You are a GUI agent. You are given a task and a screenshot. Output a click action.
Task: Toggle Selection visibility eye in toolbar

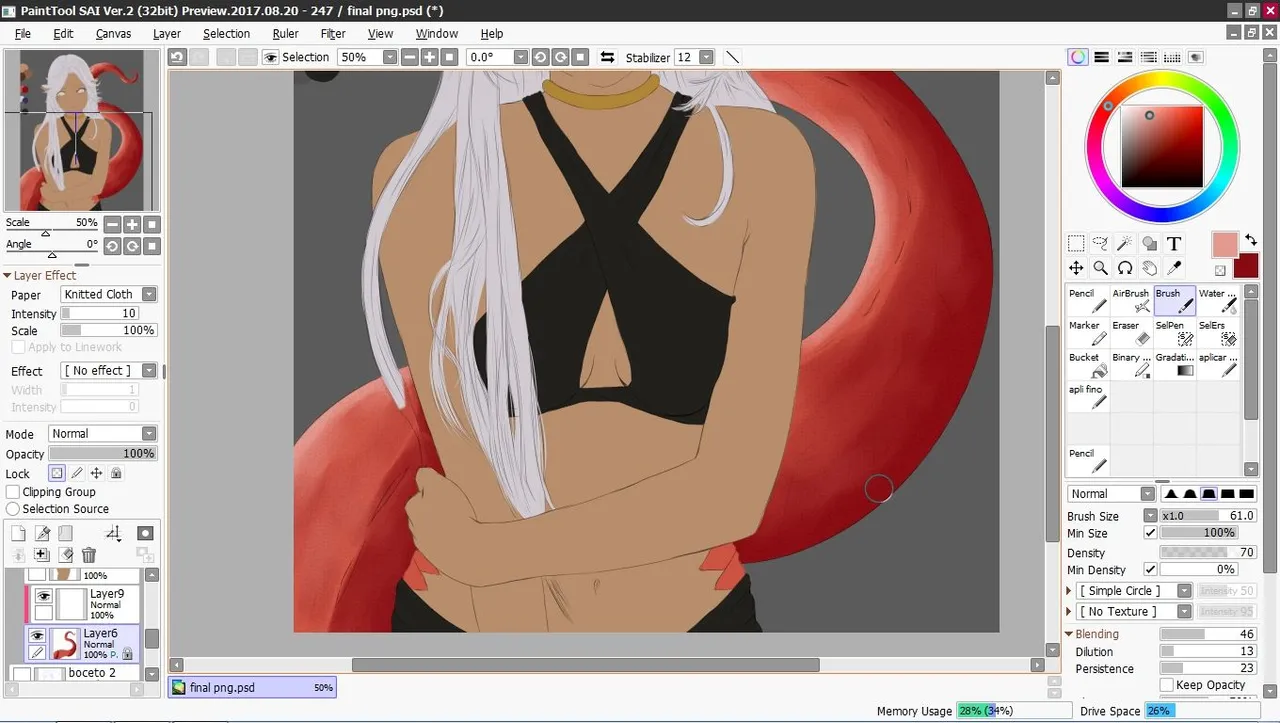tap(270, 57)
